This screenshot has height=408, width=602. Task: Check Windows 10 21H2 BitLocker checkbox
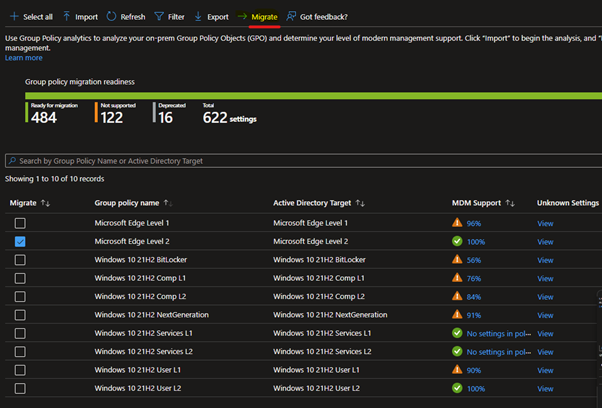click(20, 260)
